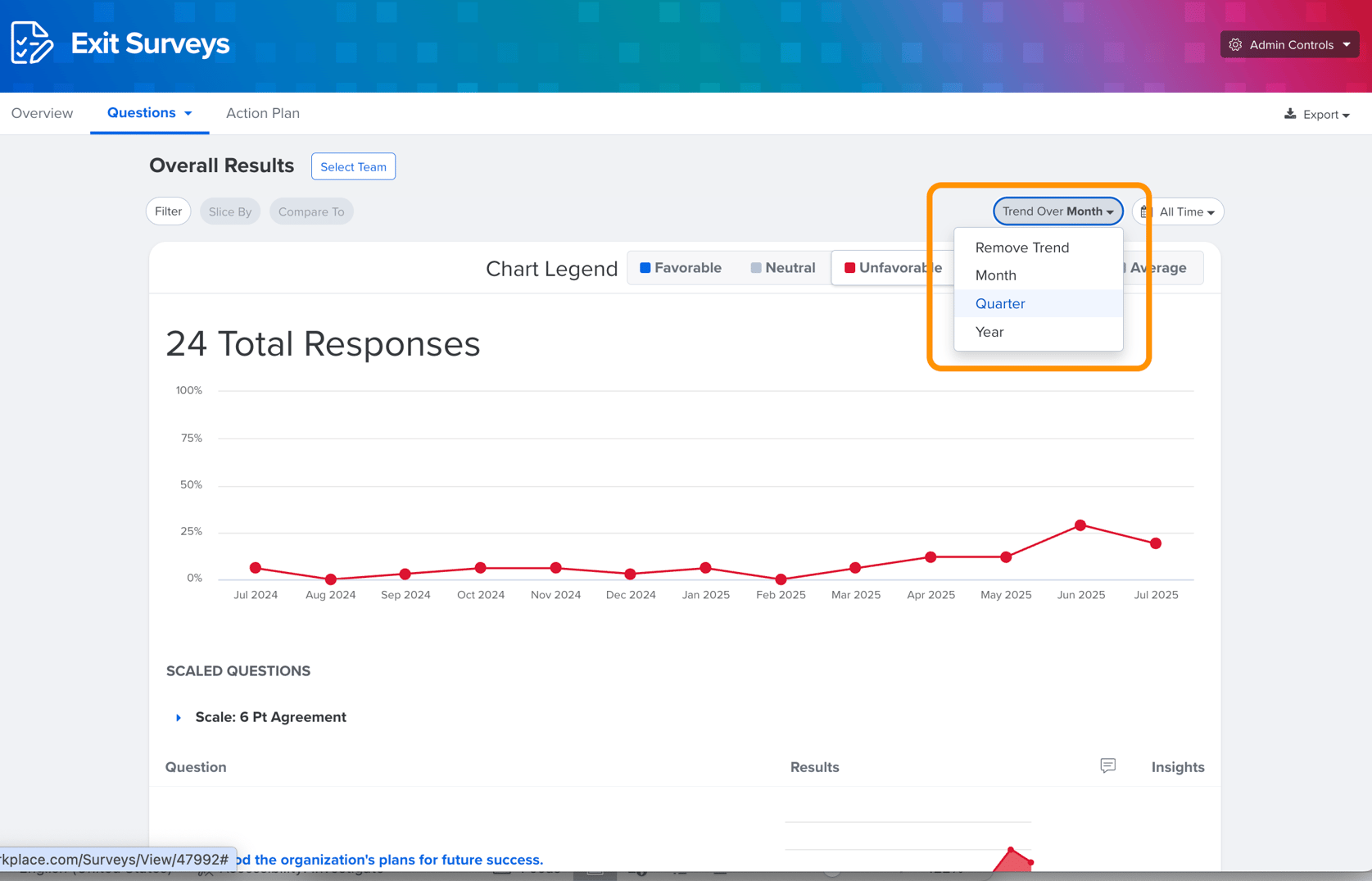
Task: Click the Export download icon
Action: pyautogui.click(x=1290, y=114)
